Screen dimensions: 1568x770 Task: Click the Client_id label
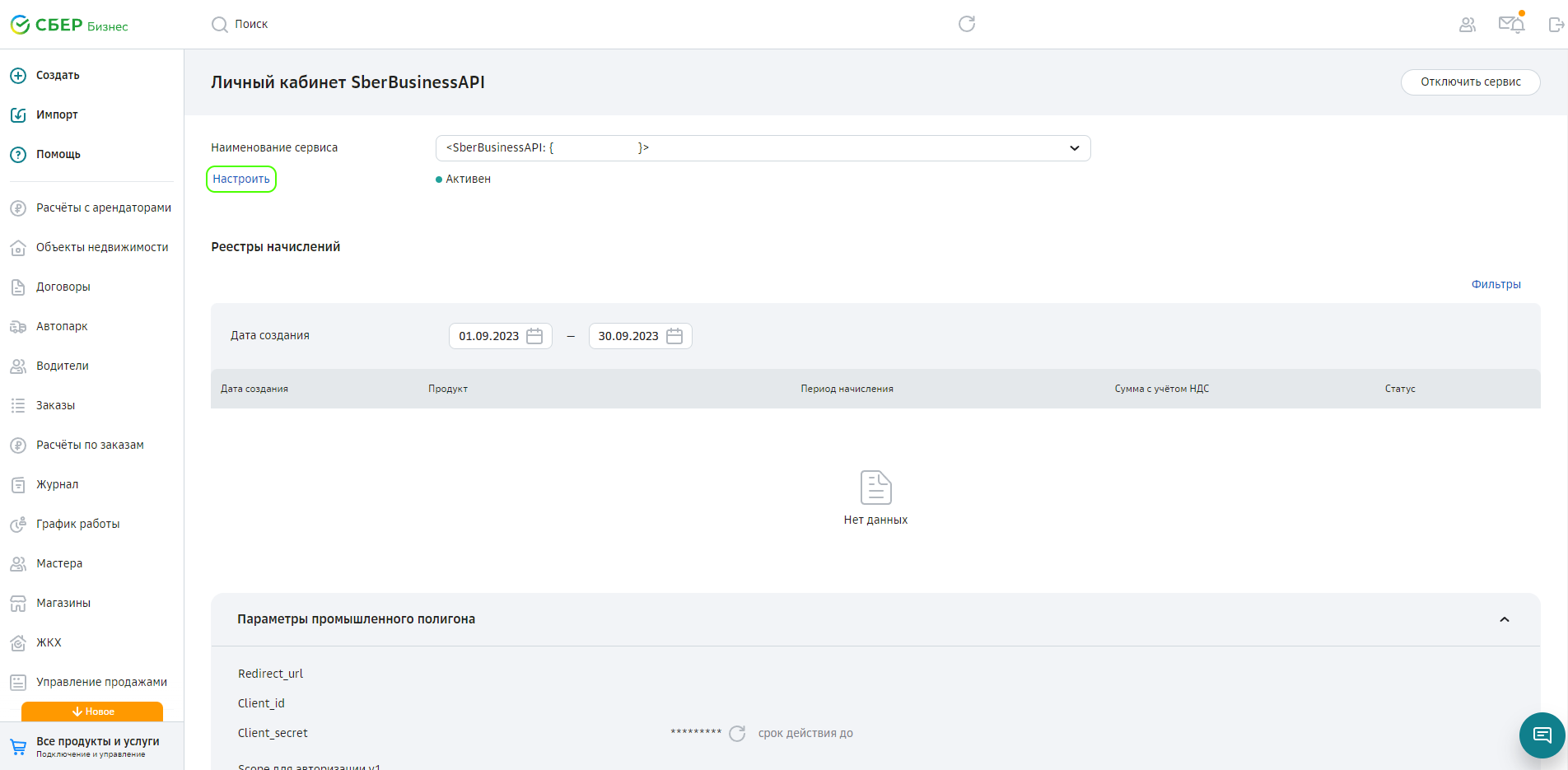pyautogui.click(x=261, y=703)
